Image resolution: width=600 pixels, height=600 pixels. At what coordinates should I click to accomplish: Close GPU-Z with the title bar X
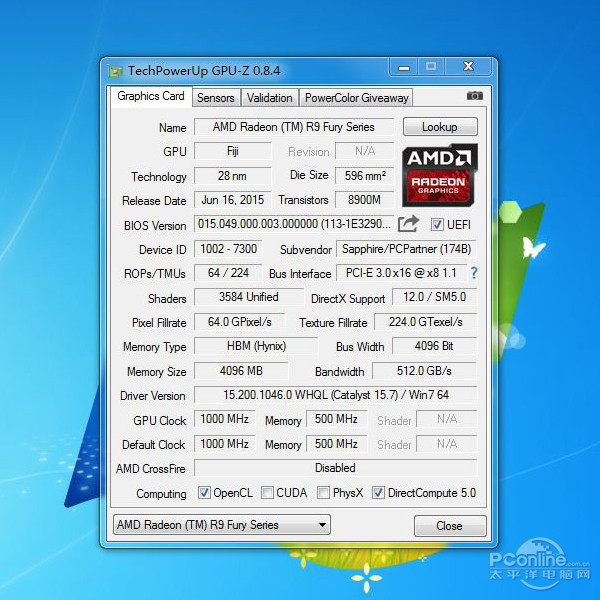pyautogui.click(x=468, y=67)
